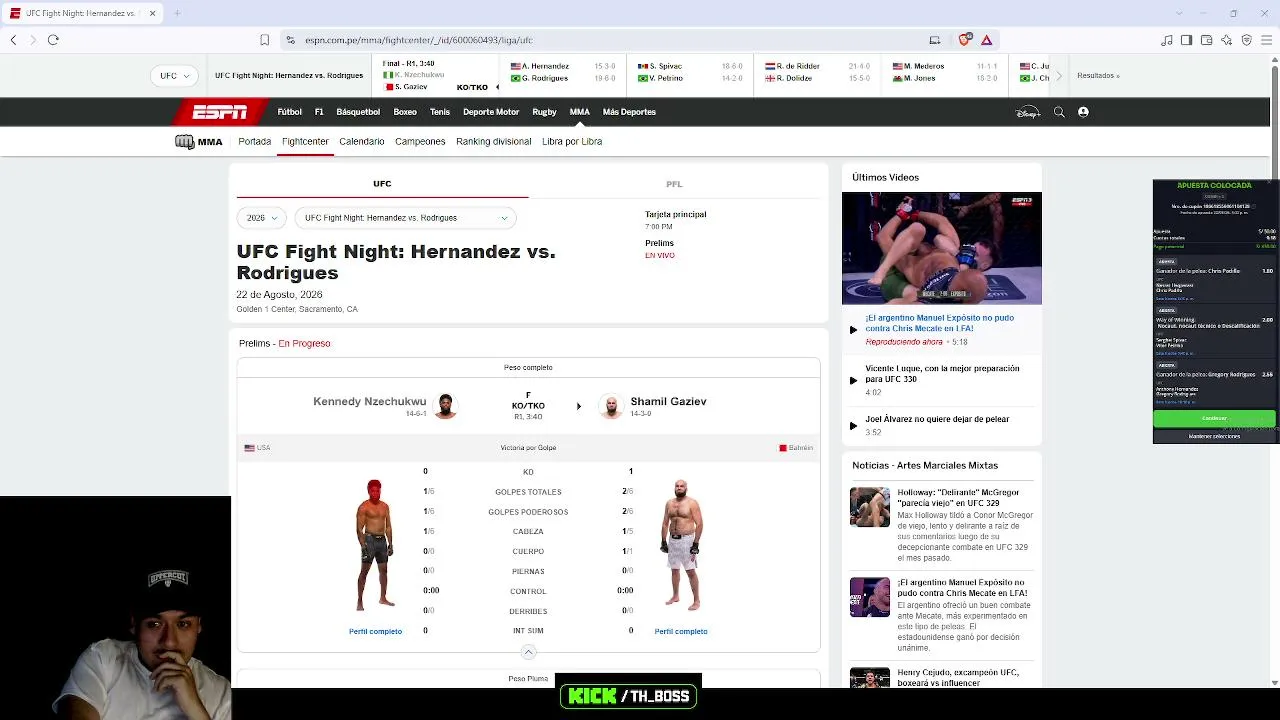Viewport: 1280px width, 720px height.
Task: Open Ranking divisional page
Action: [x=494, y=142]
